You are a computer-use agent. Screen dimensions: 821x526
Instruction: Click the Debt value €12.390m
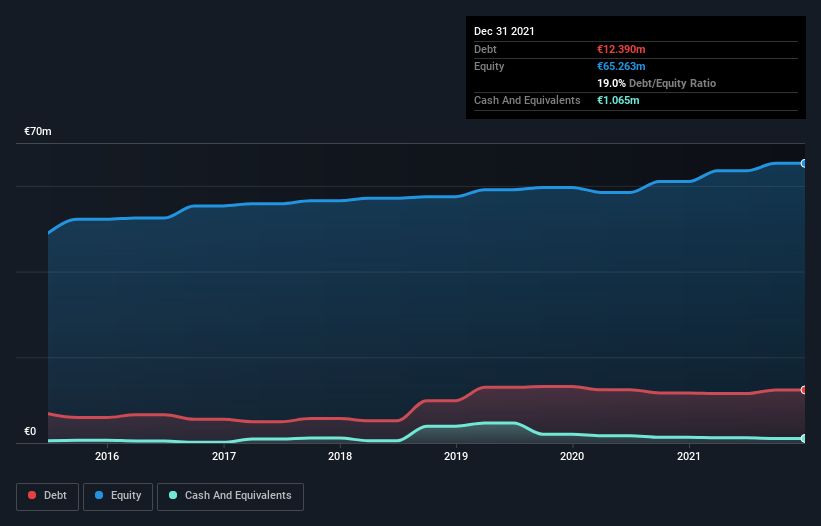[x=621, y=49]
